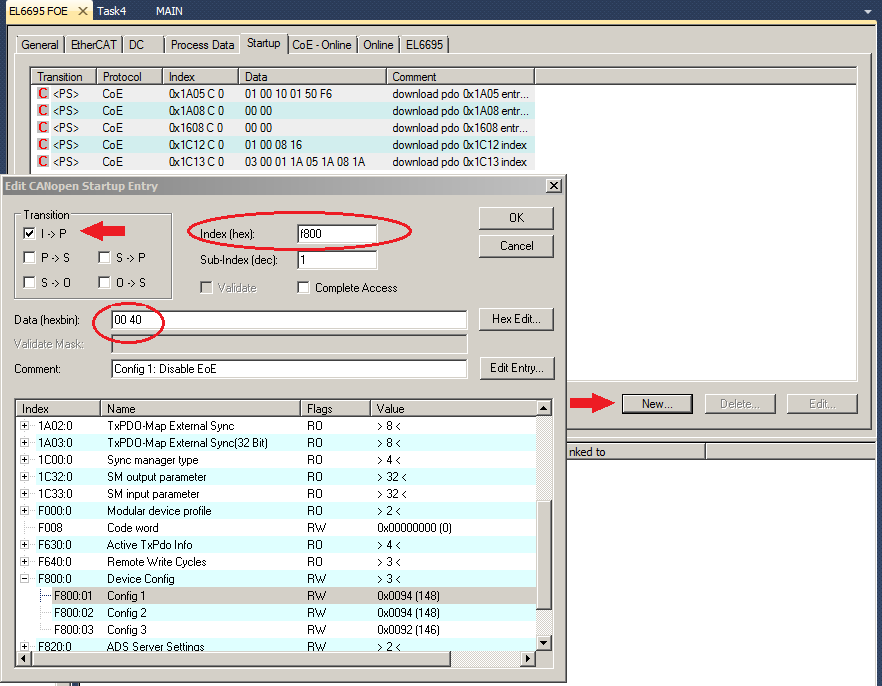
Task: Click the Cancel button
Action: pos(516,246)
